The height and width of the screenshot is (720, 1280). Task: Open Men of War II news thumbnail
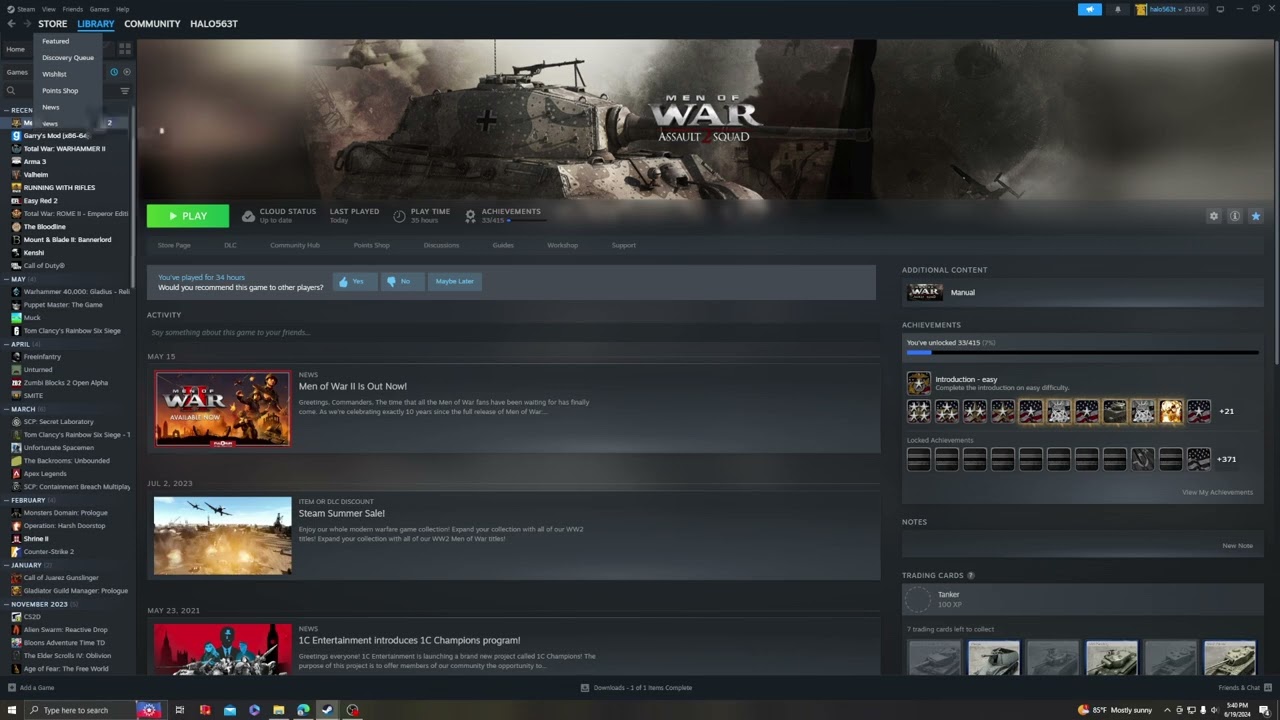[223, 408]
